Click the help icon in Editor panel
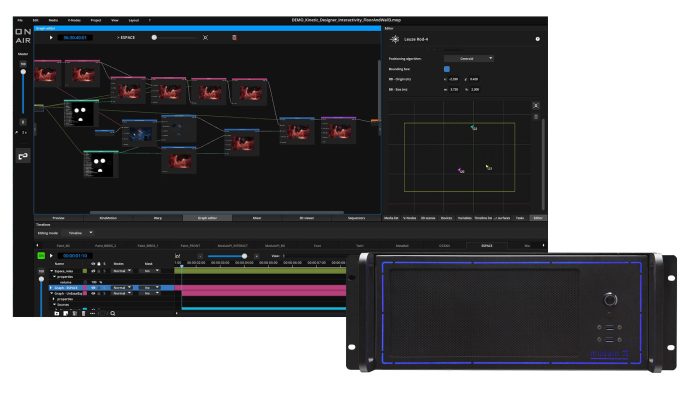 pyautogui.click(x=538, y=39)
